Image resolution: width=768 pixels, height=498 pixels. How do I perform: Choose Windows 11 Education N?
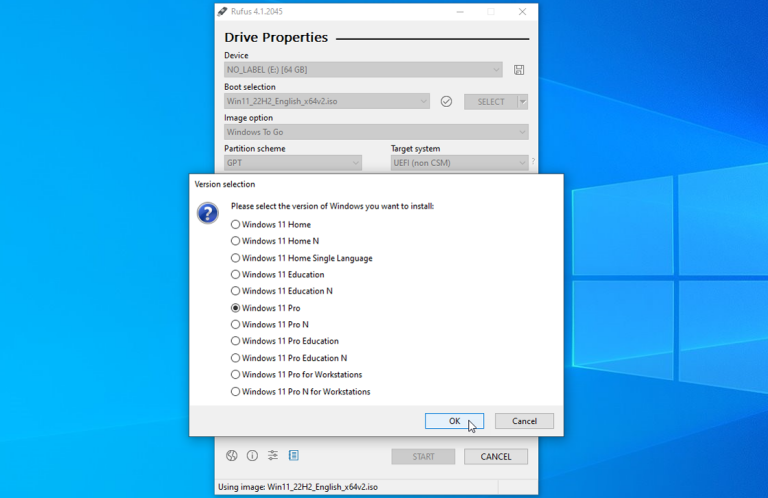coord(282,291)
